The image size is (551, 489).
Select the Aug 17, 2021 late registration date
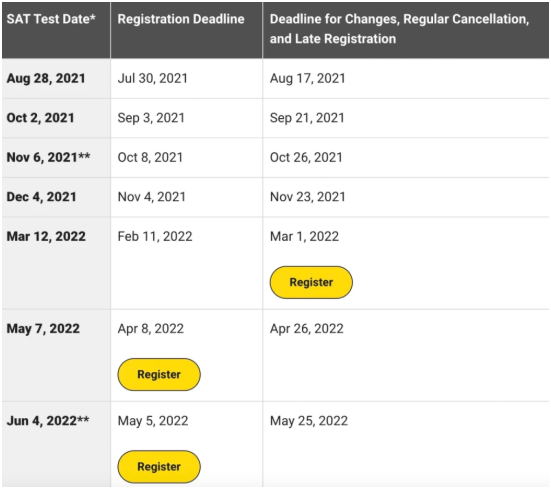pyautogui.click(x=307, y=78)
